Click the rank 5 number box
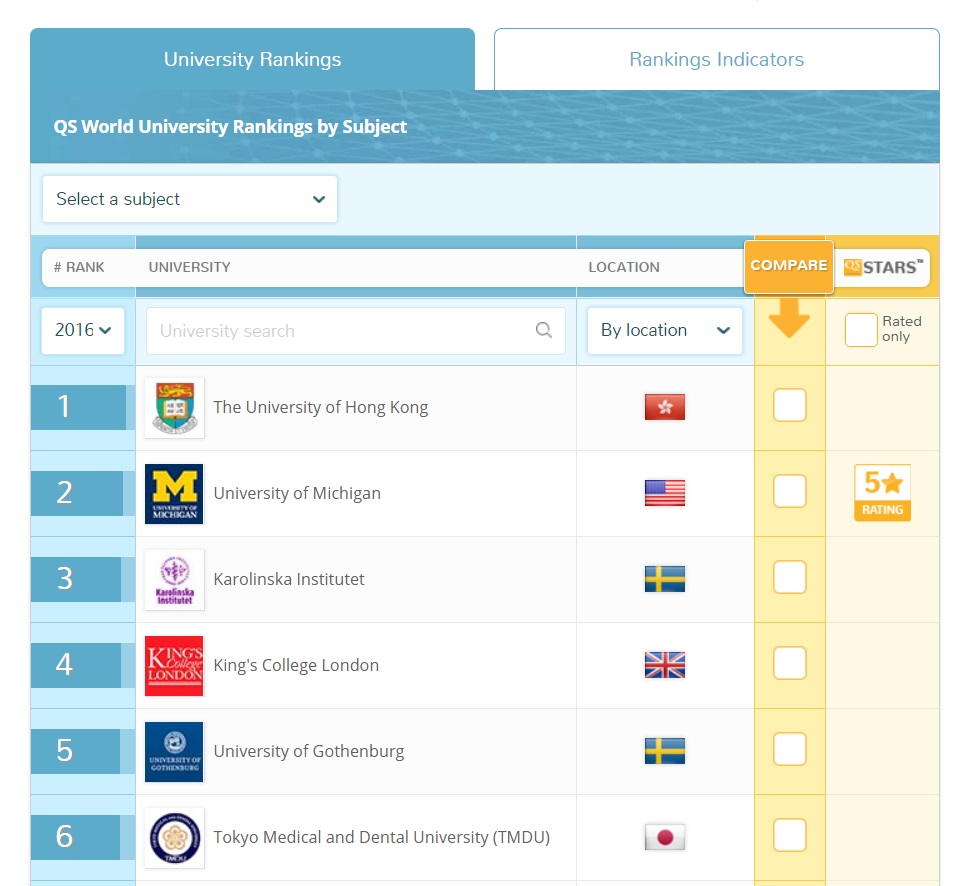Screen dimensions: 970x886 (75, 751)
